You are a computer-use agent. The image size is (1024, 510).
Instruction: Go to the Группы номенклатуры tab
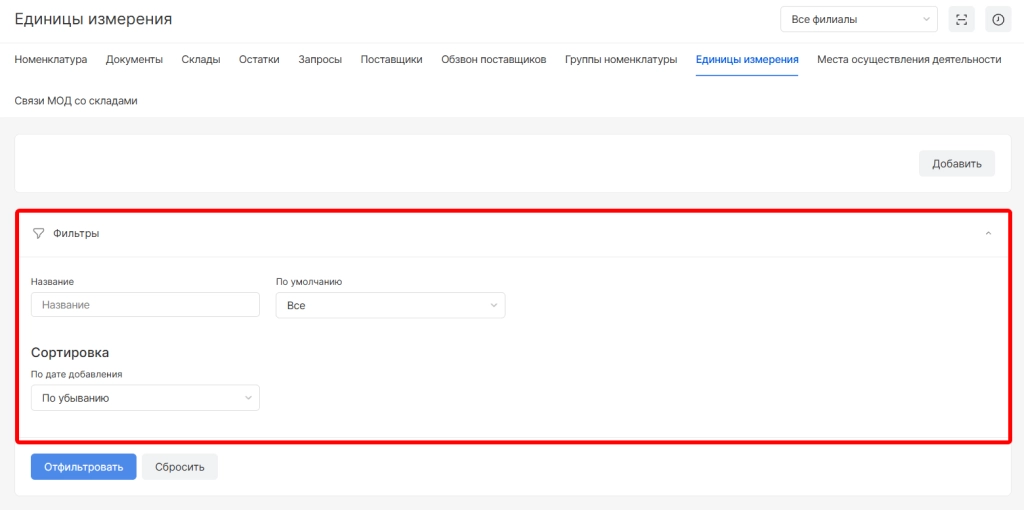[x=620, y=60]
